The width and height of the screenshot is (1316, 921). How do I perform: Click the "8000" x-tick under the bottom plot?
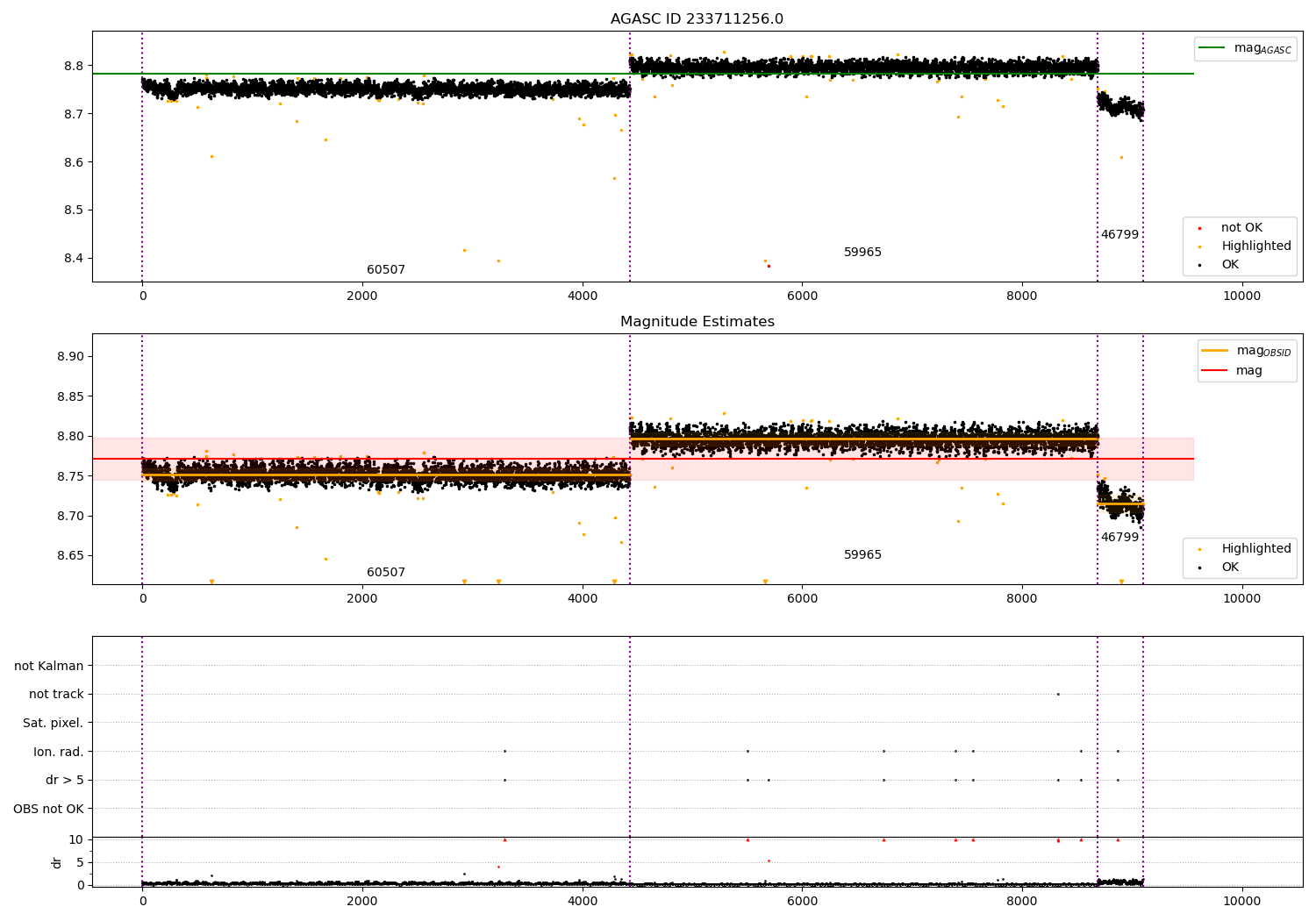[x=1022, y=902]
